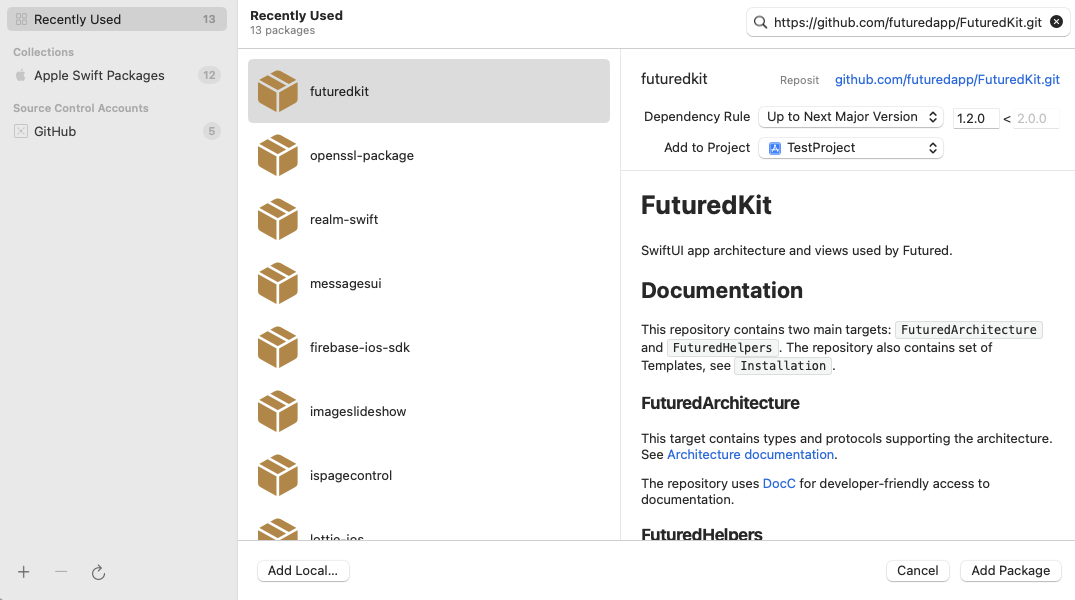Click the minus icon to remove collection
Viewport: 1075px width, 600px height.
[x=61, y=572]
